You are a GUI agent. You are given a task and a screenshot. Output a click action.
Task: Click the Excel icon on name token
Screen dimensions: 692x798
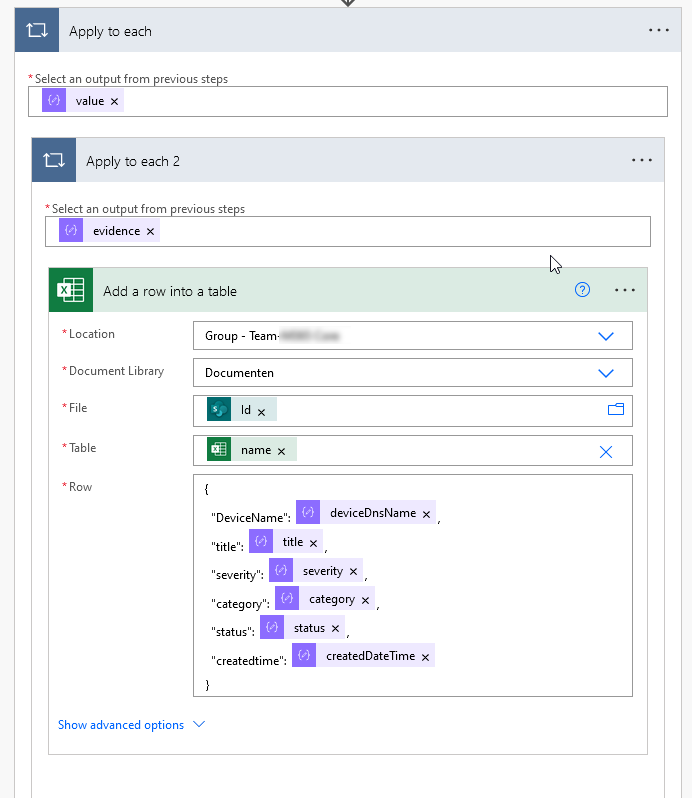click(x=219, y=449)
